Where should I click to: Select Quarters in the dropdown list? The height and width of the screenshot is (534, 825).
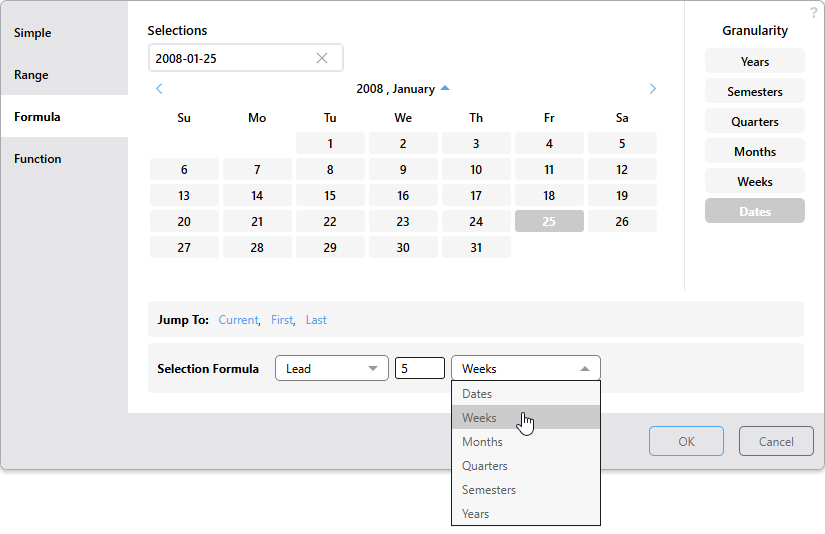(485, 466)
